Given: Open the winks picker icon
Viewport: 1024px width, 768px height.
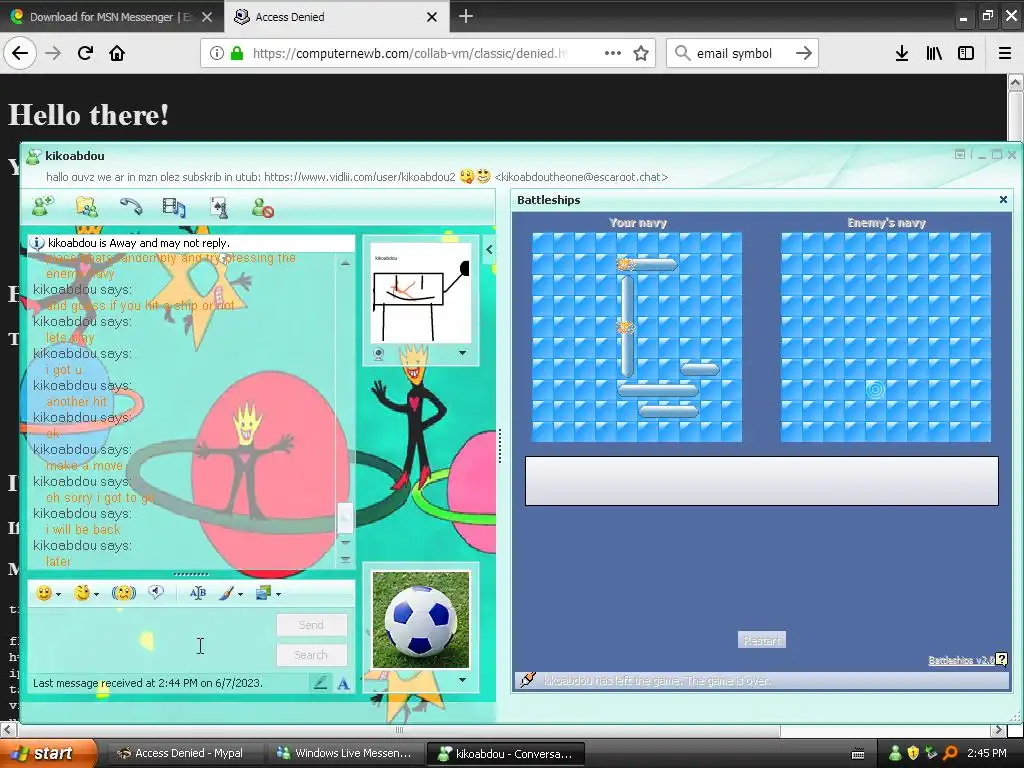Looking at the screenshot, I should click(82, 593).
